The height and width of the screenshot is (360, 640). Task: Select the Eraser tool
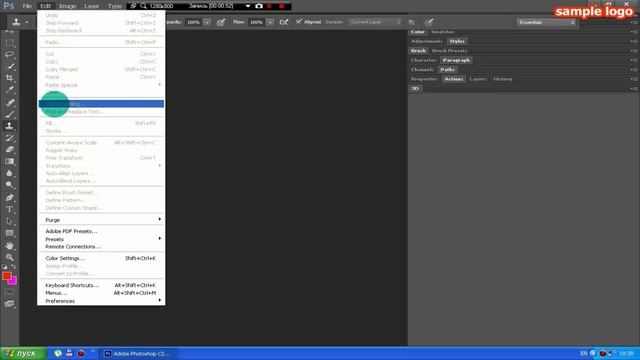[x=9, y=149]
